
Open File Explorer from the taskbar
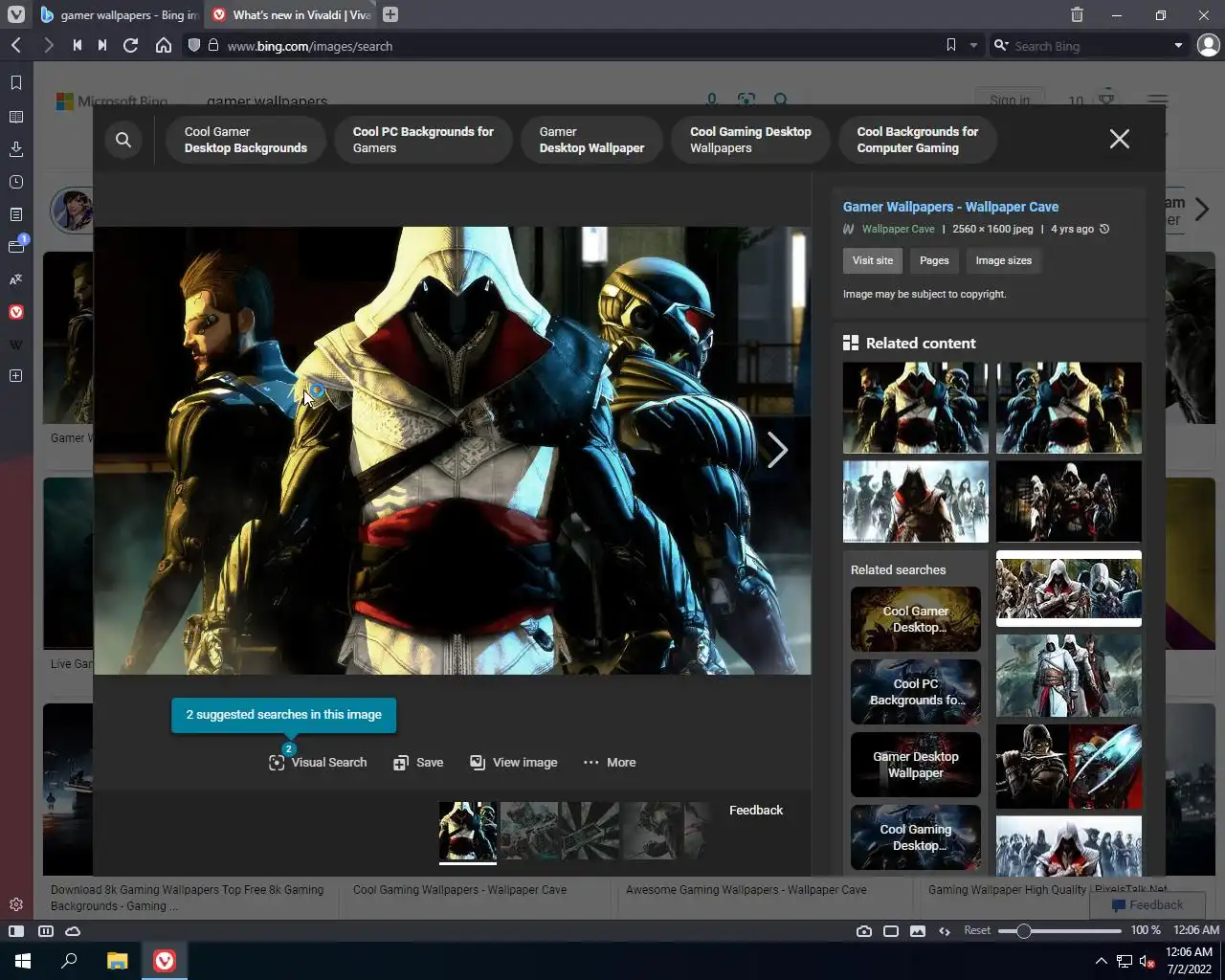tap(117, 961)
